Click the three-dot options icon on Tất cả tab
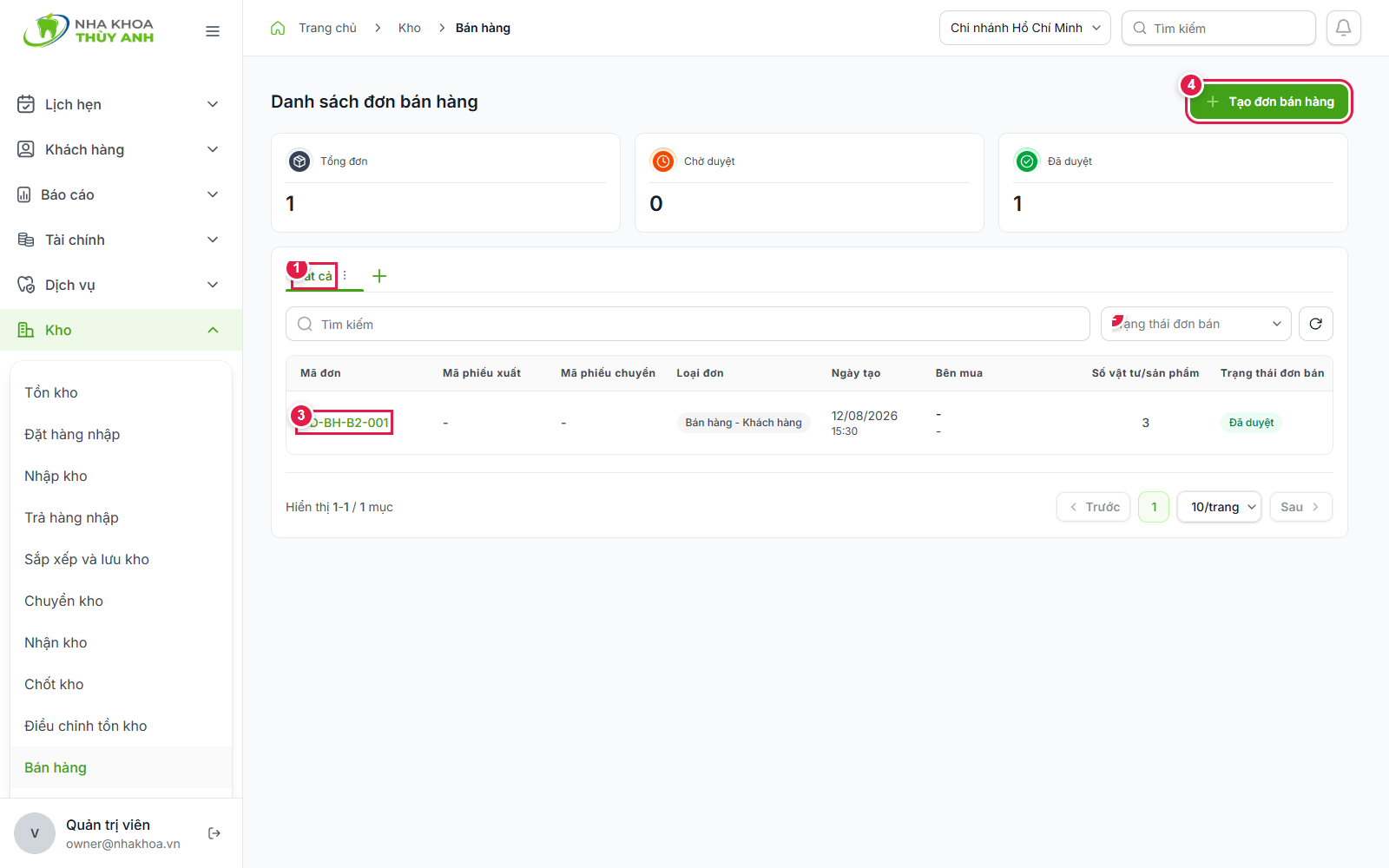The image size is (1389, 868). (345, 275)
